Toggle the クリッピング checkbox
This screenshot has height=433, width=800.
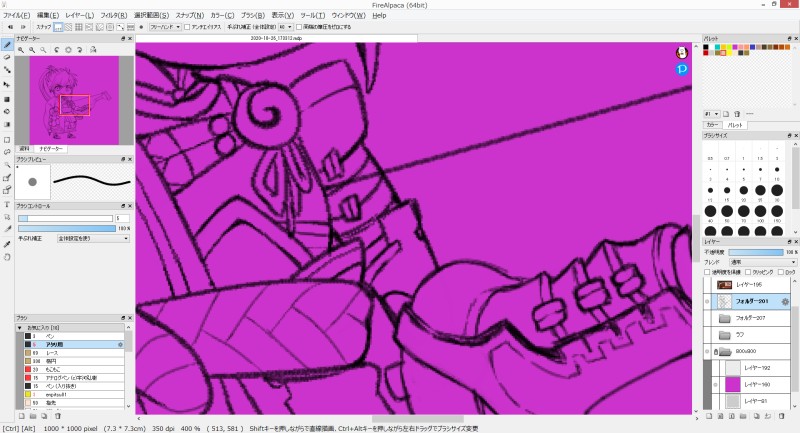pyautogui.click(x=748, y=272)
